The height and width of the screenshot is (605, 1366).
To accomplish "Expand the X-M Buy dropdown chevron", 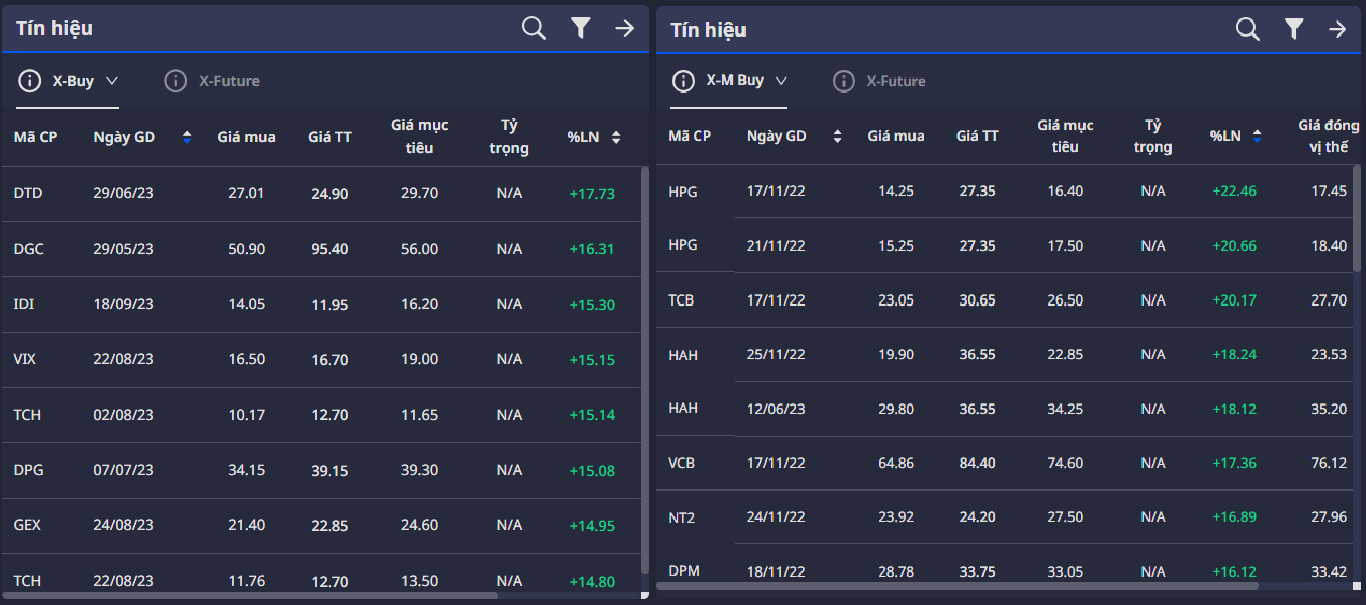I will [781, 81].
